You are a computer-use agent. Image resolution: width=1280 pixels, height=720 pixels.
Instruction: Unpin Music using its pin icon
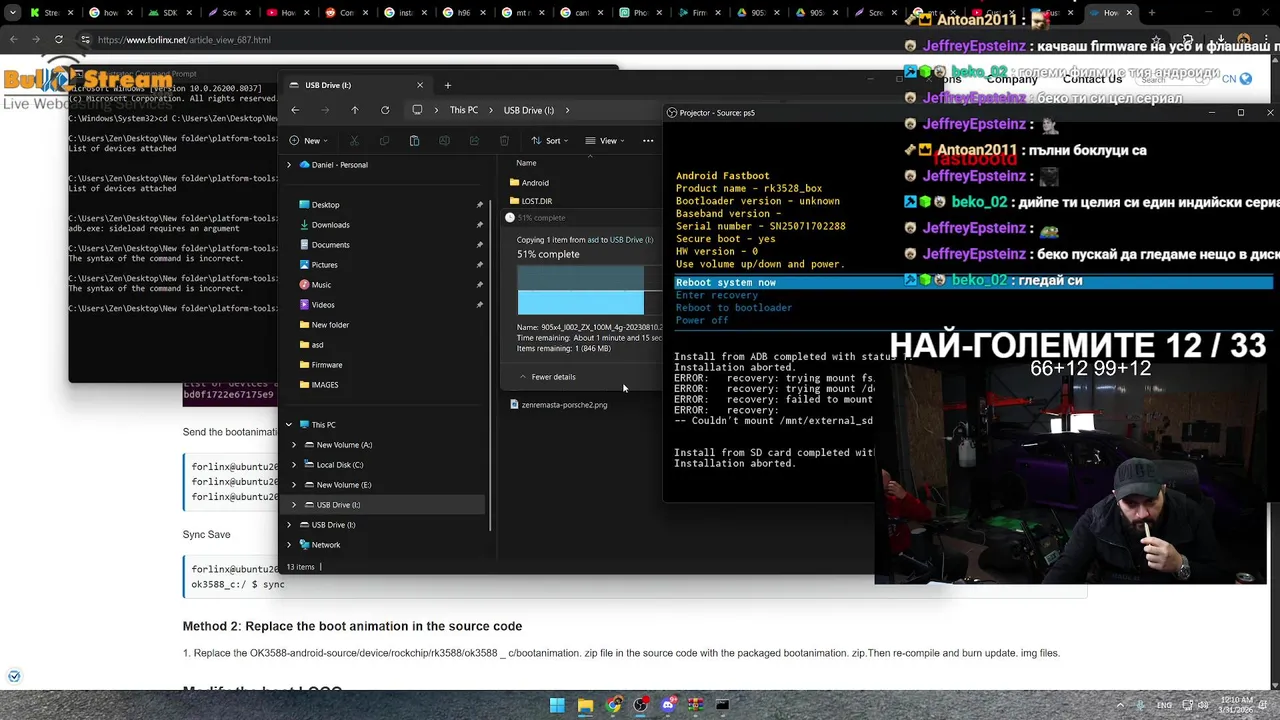(479, 285)
